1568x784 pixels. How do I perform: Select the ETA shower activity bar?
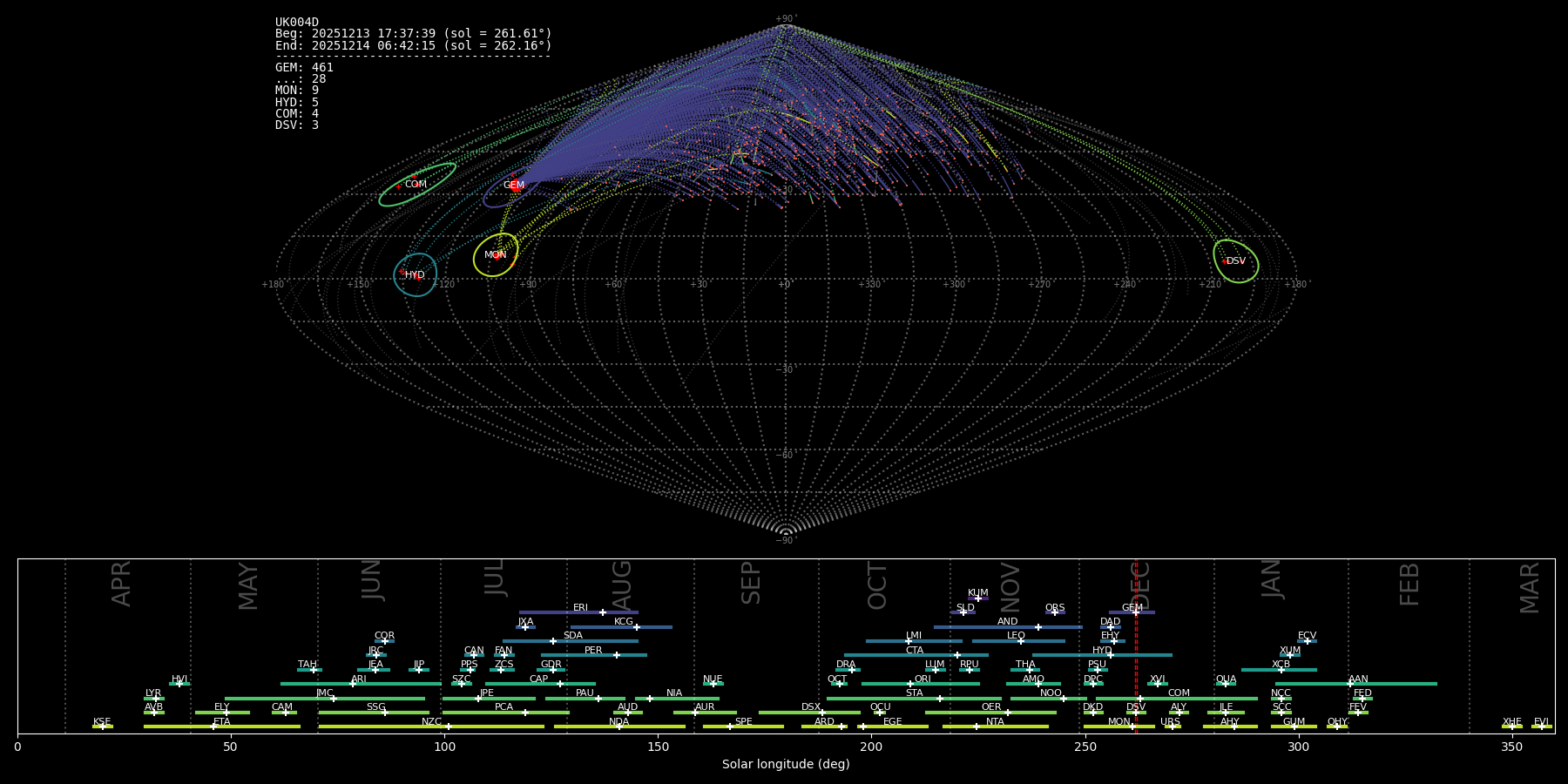point(222,727)
